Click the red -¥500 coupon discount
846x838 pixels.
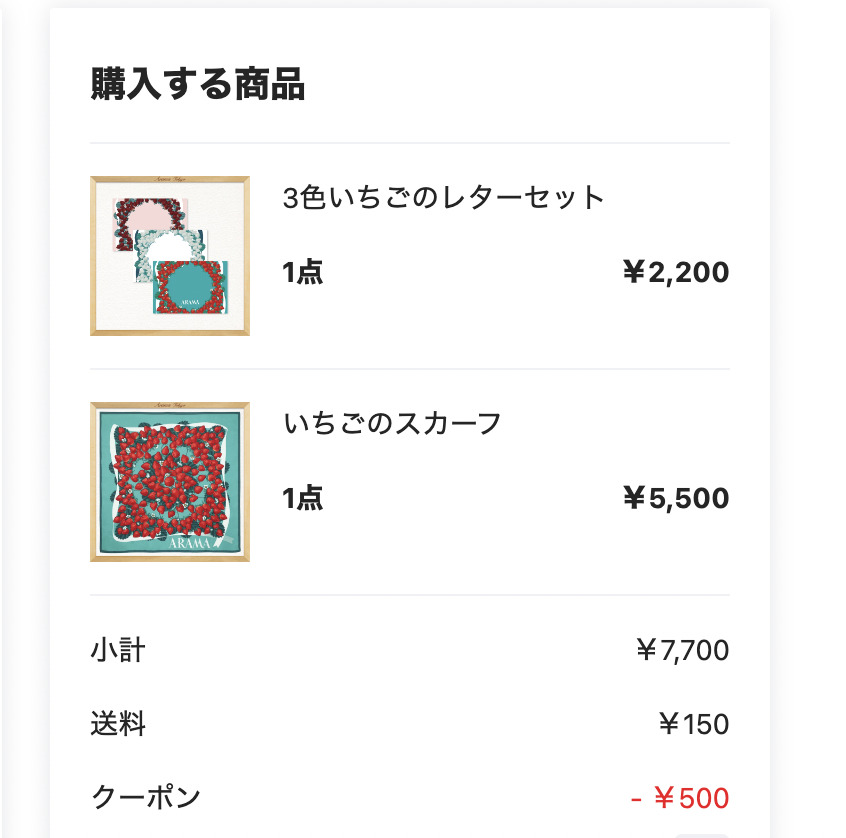click(680, 798)
